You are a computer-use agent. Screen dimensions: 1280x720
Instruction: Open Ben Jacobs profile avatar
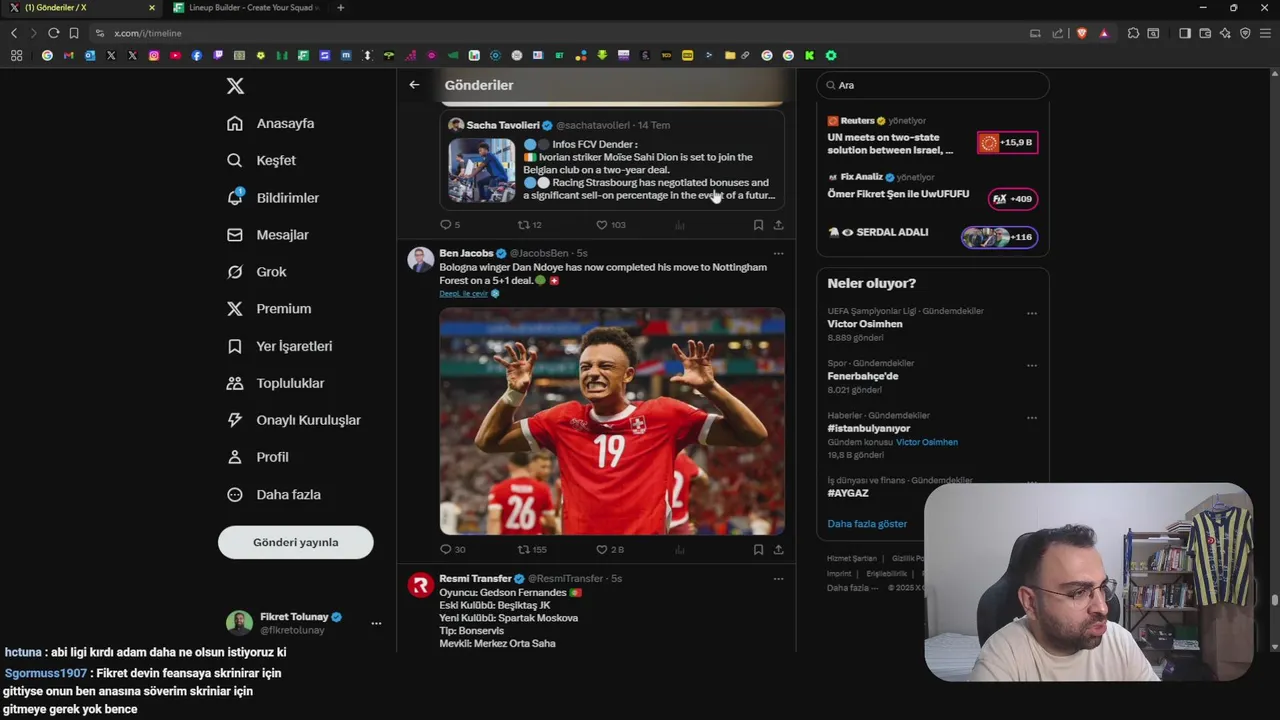pyautogui.click(x=421, y=260)
